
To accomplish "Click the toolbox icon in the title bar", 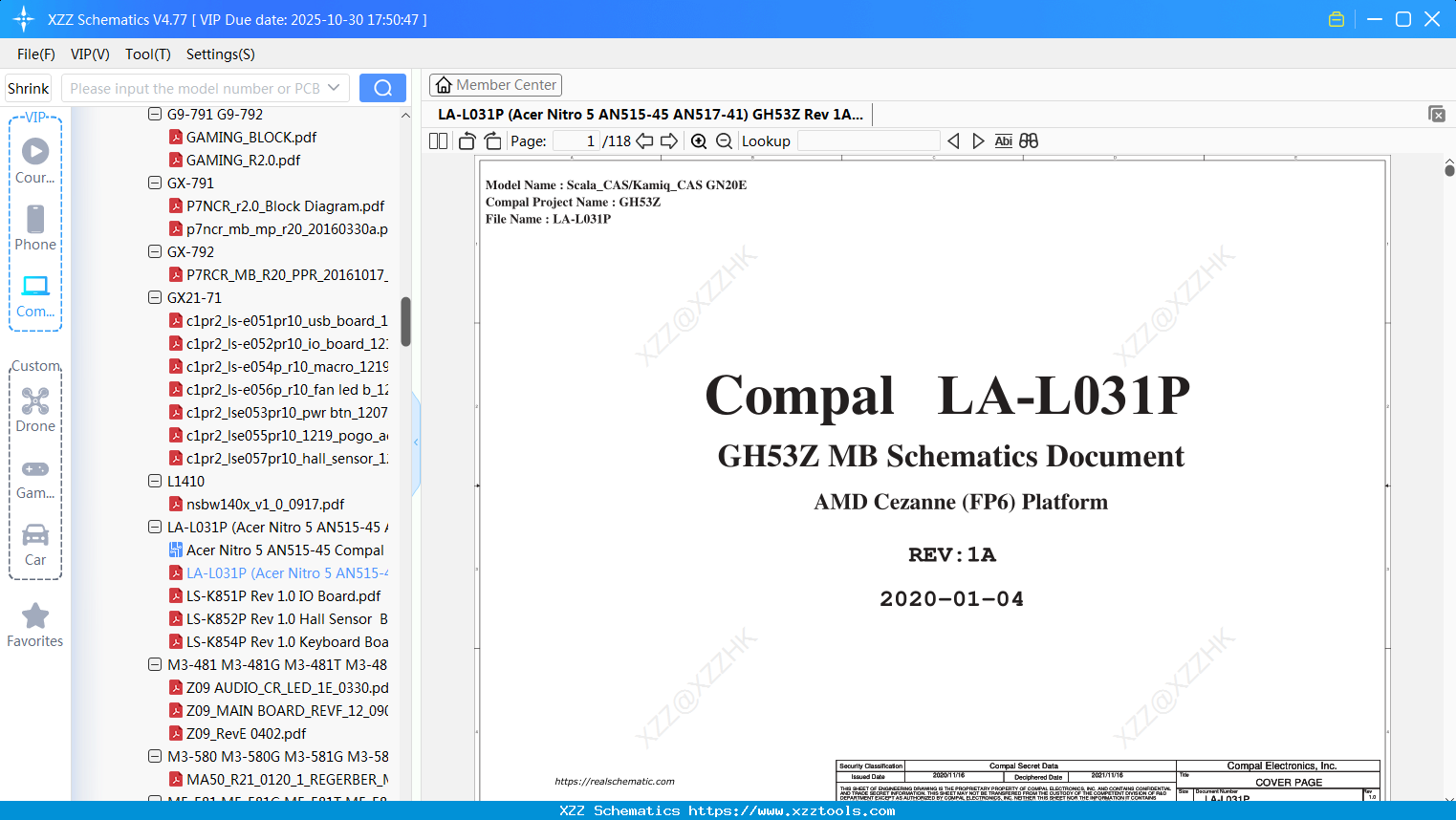I will pos(1336,19).
